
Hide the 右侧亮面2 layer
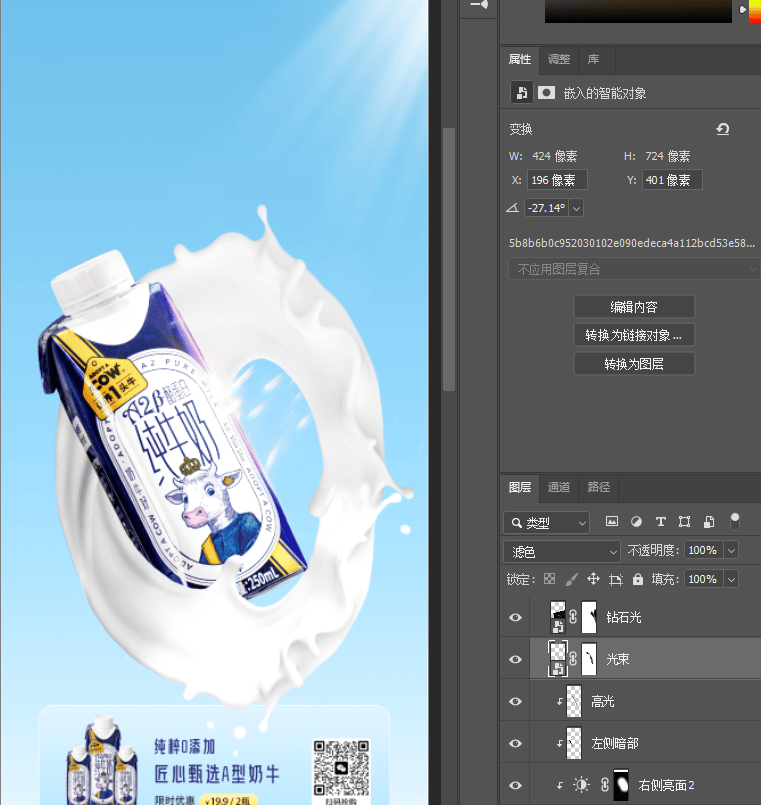click(x=515, y=785)
